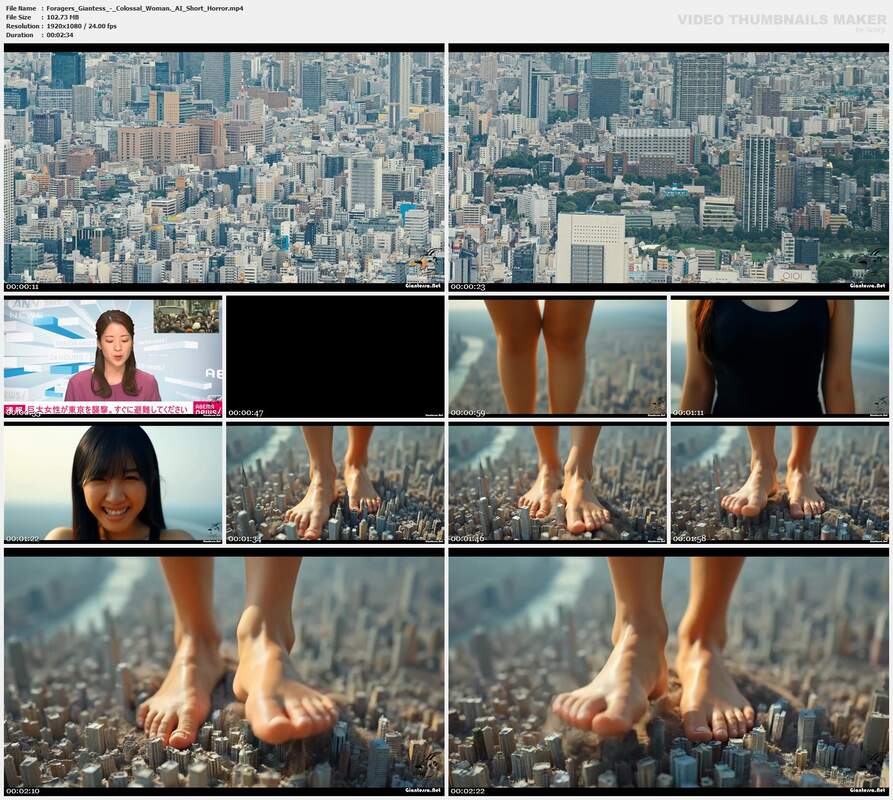The image size is (893, 800).
Task: Open the city skyline thumbnail at 00:00:11
Action: pos(224,167)
